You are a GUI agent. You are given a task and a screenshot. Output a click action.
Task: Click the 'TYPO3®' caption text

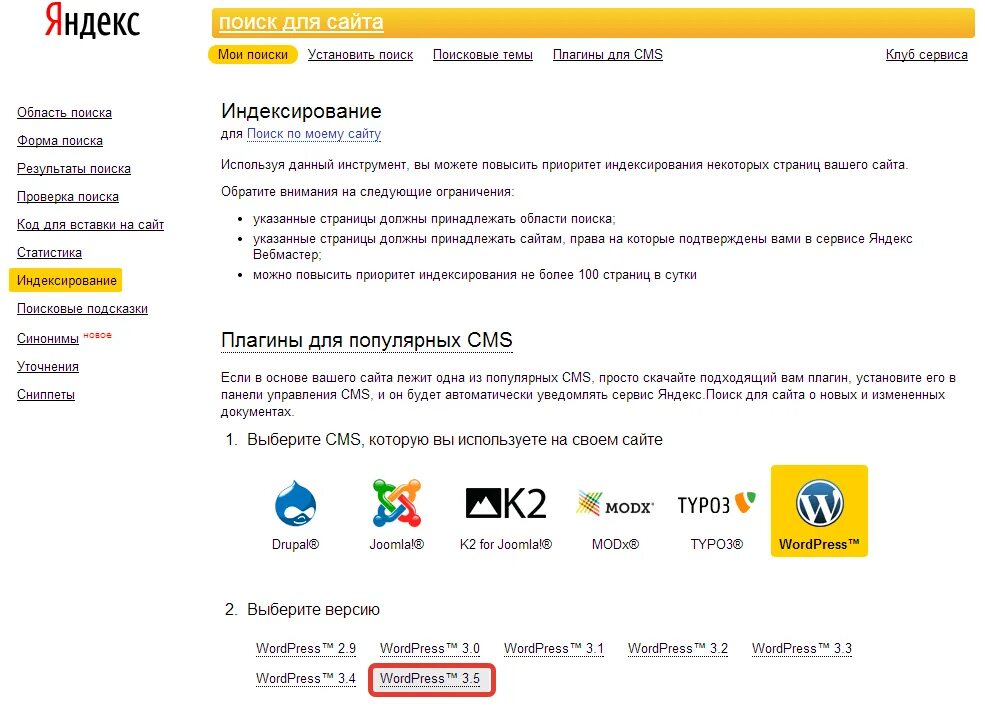(x=716, y=544)
